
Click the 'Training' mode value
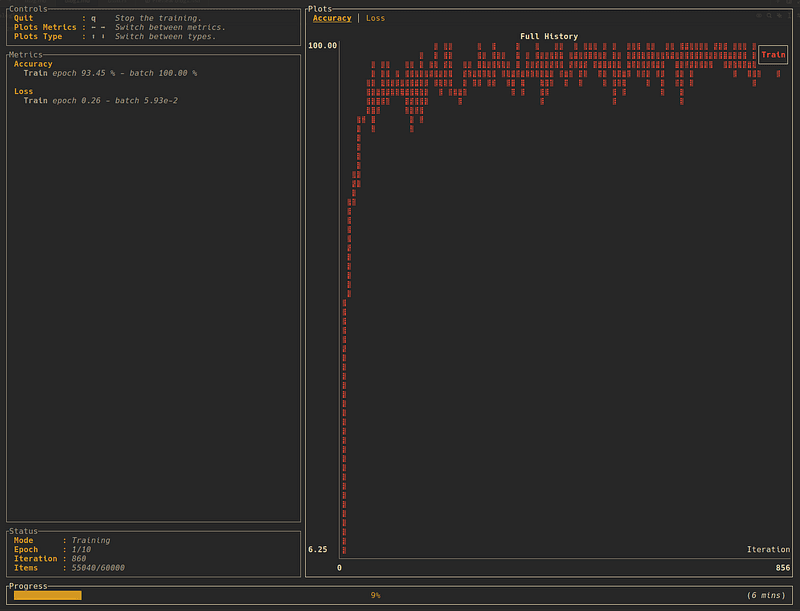pyautogui.click(x=91, y=541)
